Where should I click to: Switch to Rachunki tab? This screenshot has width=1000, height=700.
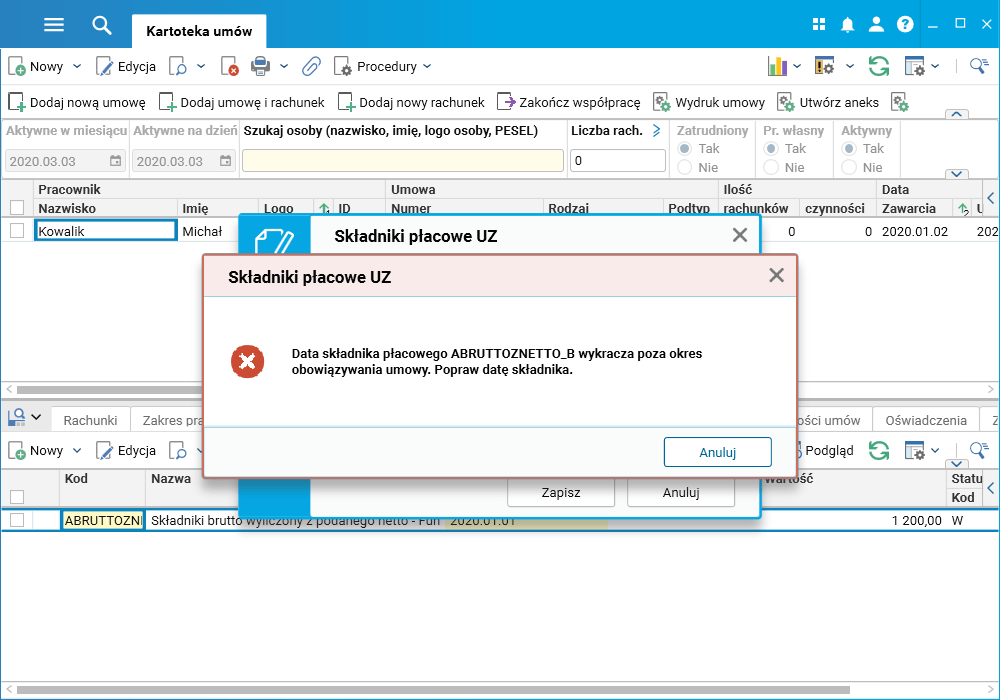(x=91, y=420)
